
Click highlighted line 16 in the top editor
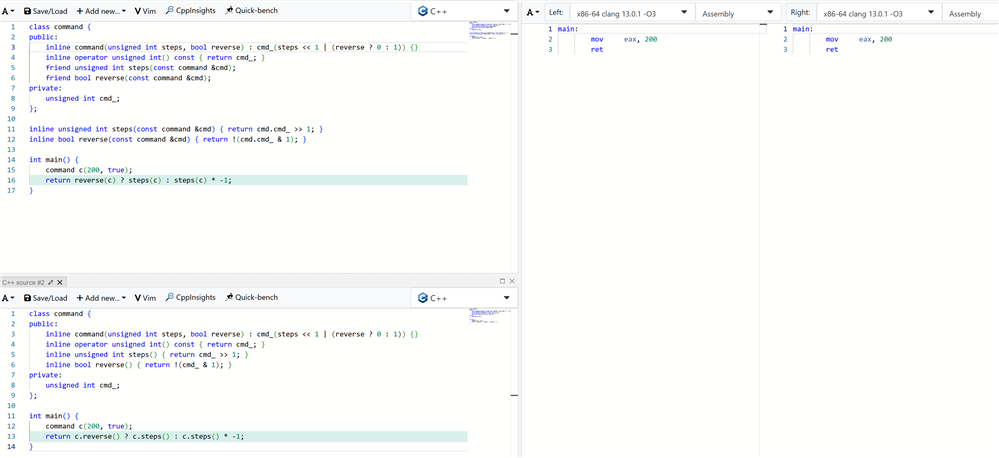tap(248, 180)
